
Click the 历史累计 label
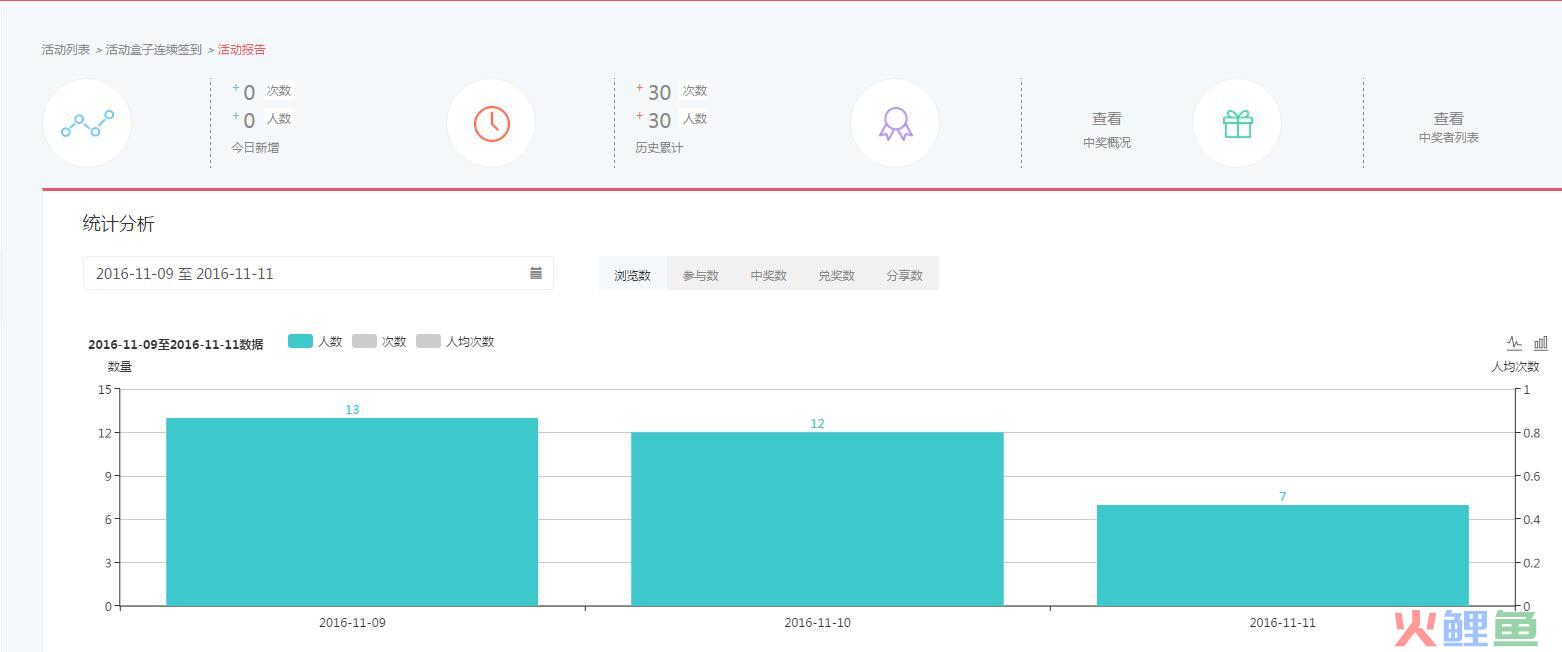659,147
